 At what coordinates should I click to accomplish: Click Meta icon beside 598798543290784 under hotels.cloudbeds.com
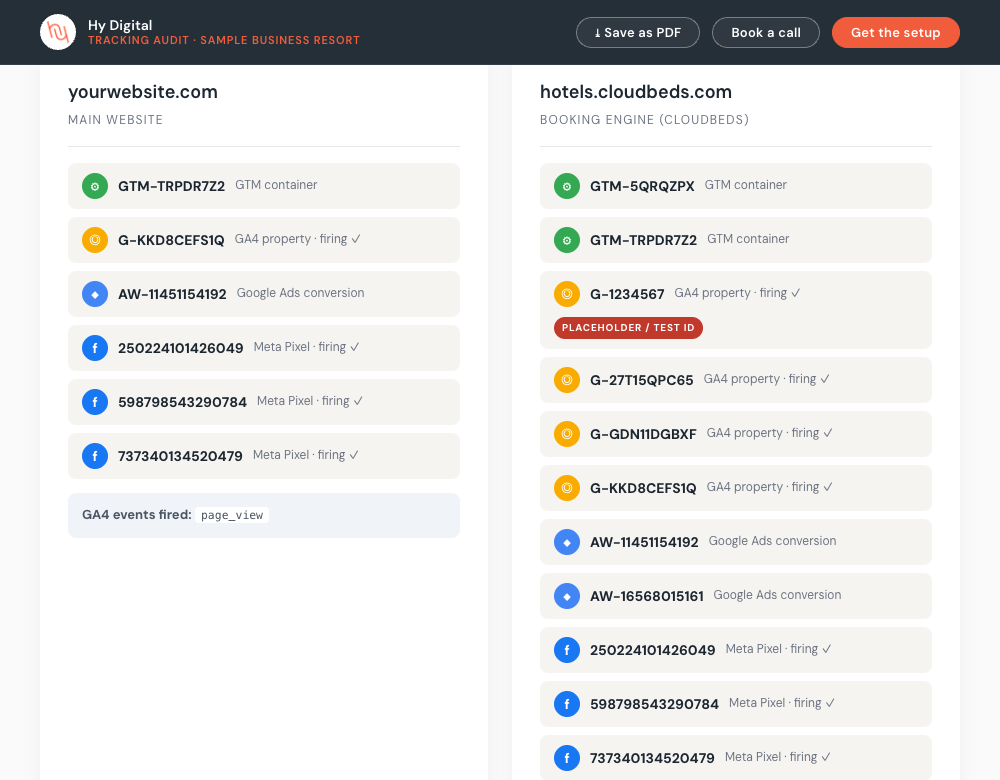(x=567, y=704)
